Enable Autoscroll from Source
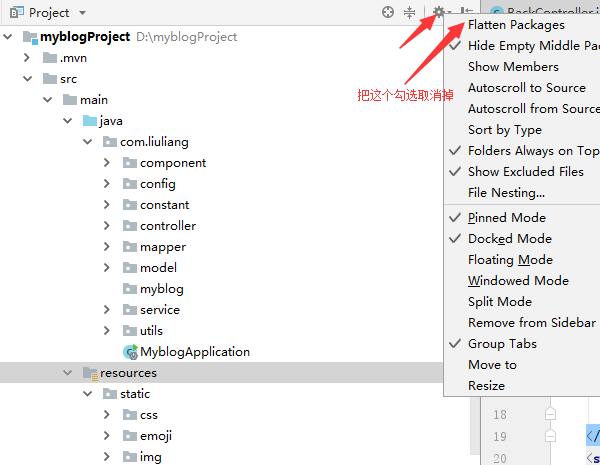This screenshot has height=465, width=600. click(x=522, y=109)
